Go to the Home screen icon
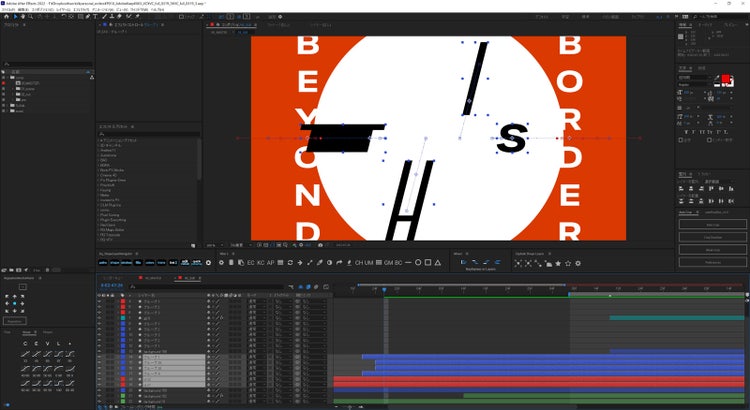750x410 pixels. coord(6,16)
